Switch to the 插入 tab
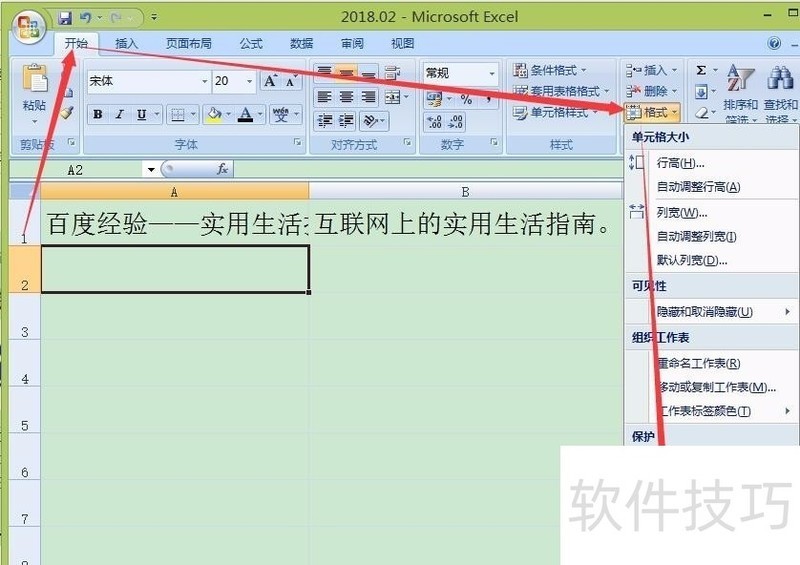 126,44
